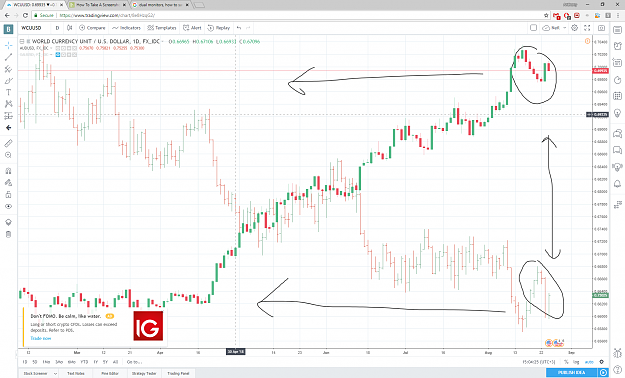Enter fullscreen mode
Viewport: 625px width, 378px height.
tap(587, 28)
